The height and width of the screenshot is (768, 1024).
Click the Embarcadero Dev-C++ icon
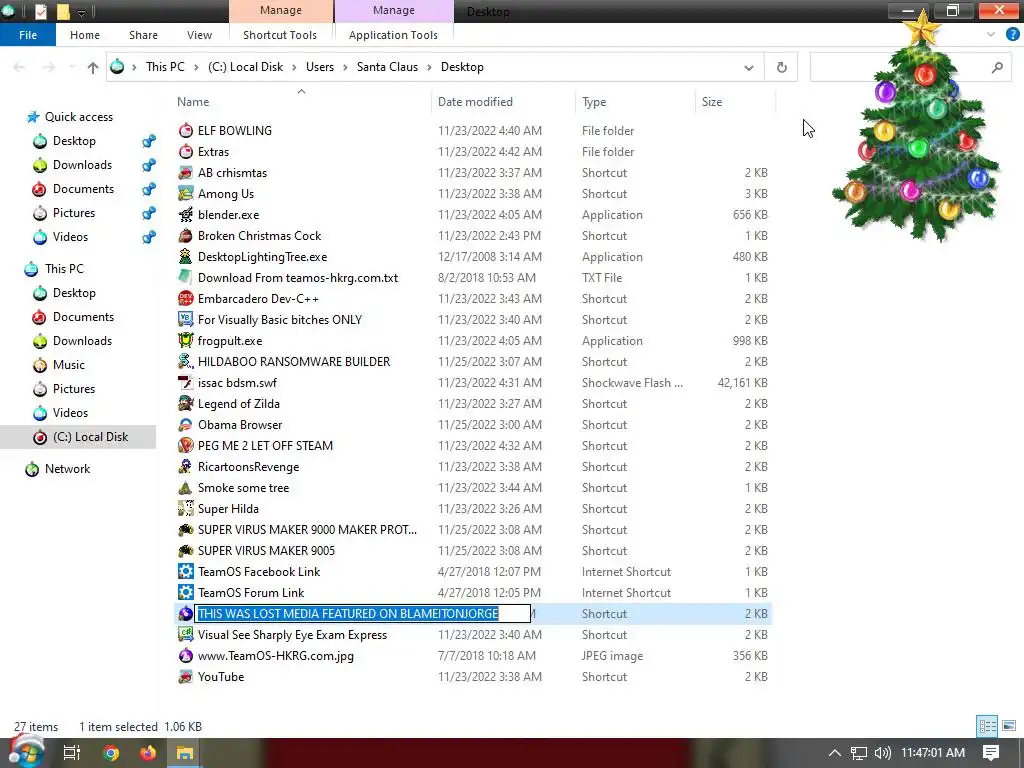(185, 298)
